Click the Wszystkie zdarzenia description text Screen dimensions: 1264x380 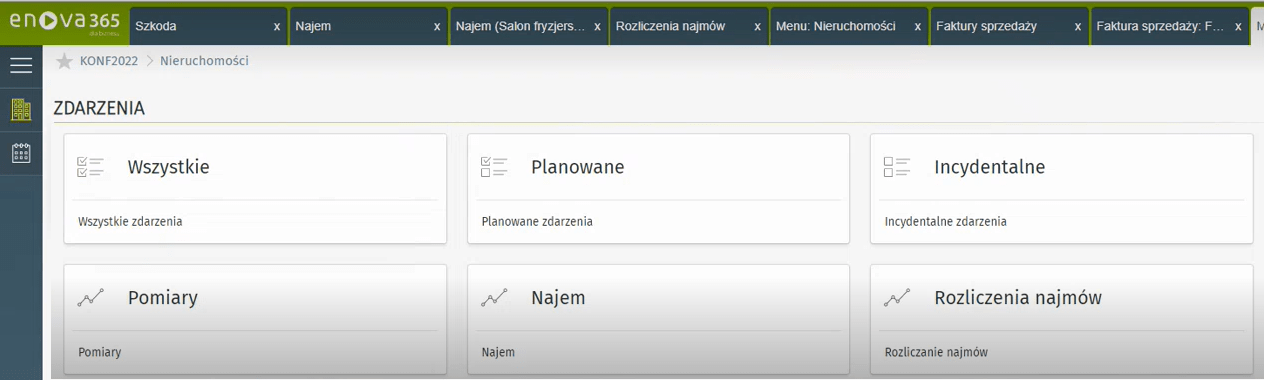point(130,222)
